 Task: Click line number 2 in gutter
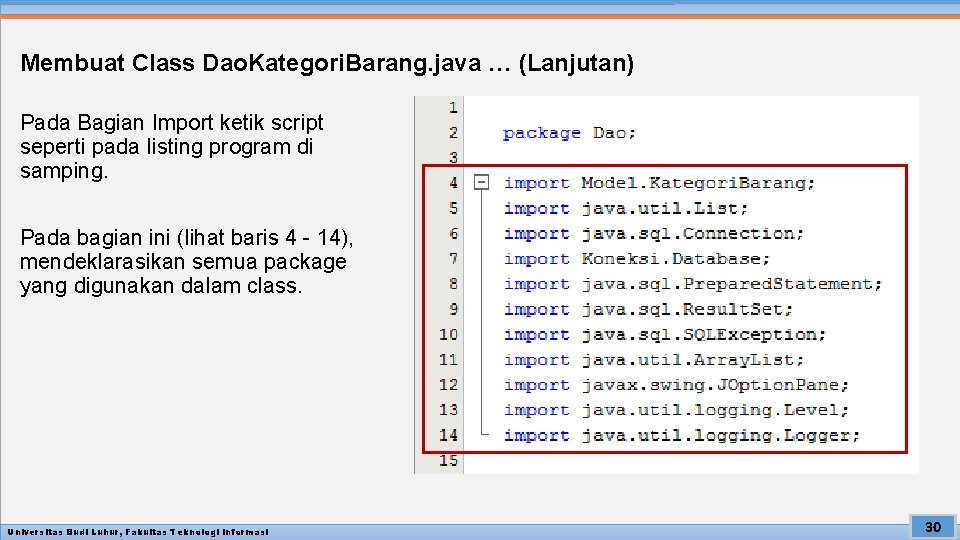click(x=452, y=133)
